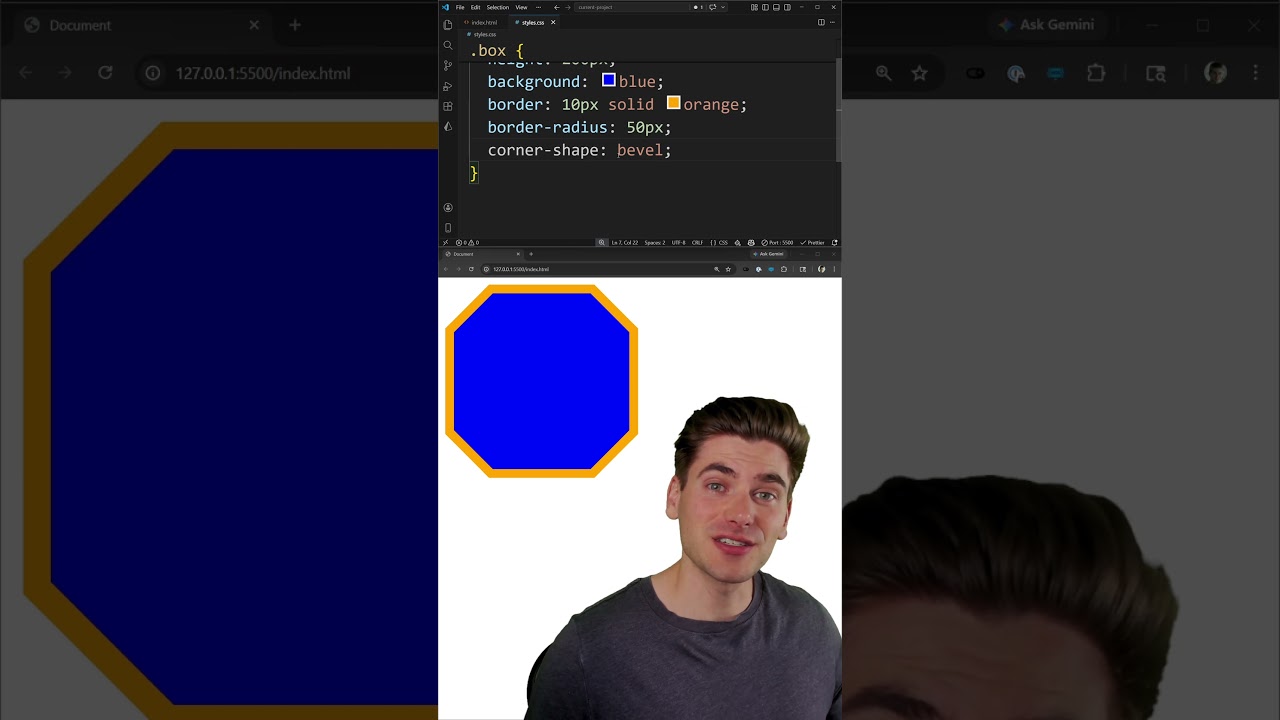Toggle the primary side bar layout button

765,7
